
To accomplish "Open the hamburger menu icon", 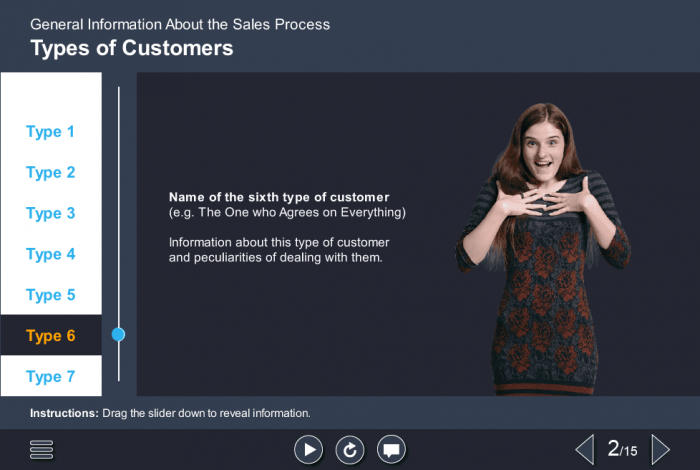I will (x=41, y=450).
